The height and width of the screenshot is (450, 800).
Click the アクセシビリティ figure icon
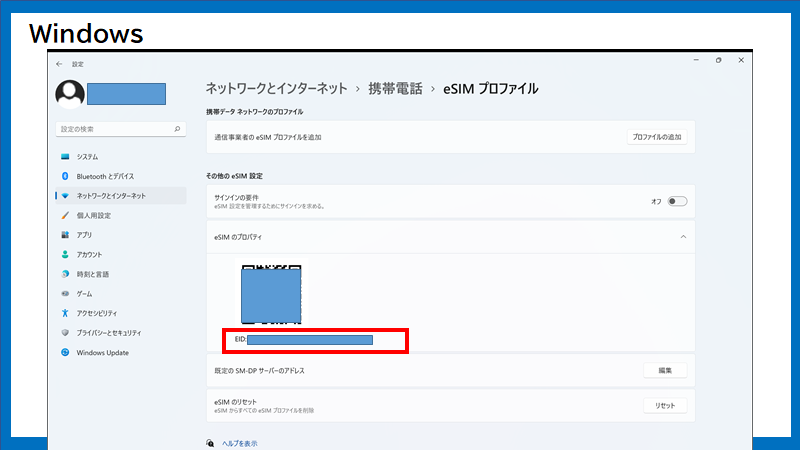[65, 313]
